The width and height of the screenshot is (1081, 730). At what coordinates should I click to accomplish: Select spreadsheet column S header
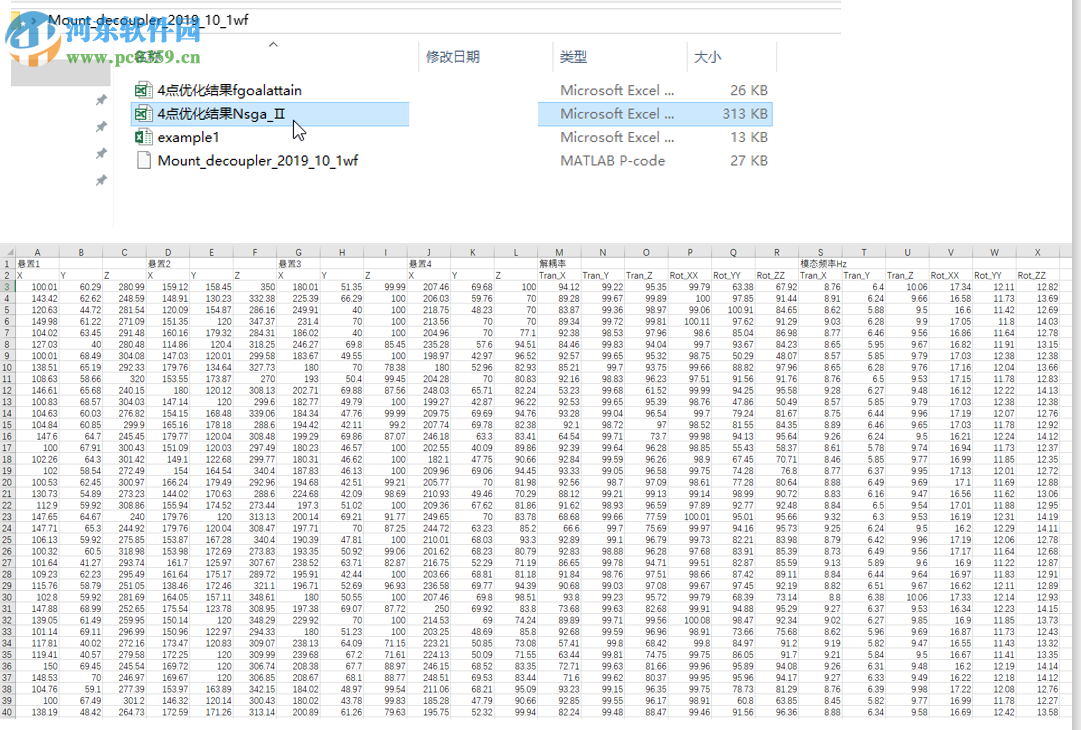[820, 252]
